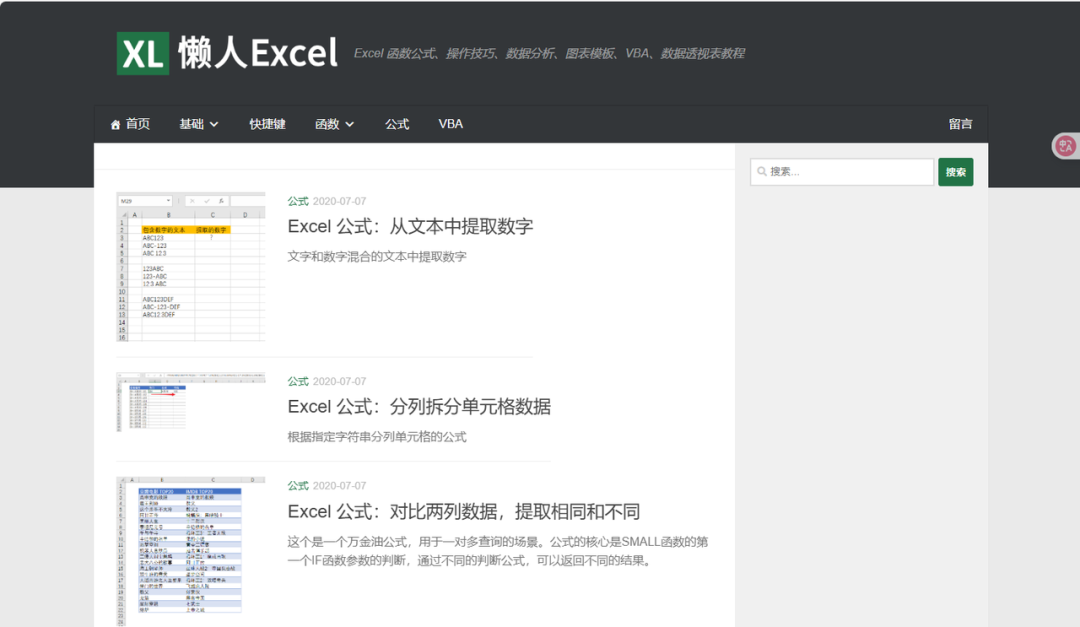Expand the 函数 dropdown menu
Image resolution: width=1080 pixels, height=627 pixels.
[x=334, y=124]
